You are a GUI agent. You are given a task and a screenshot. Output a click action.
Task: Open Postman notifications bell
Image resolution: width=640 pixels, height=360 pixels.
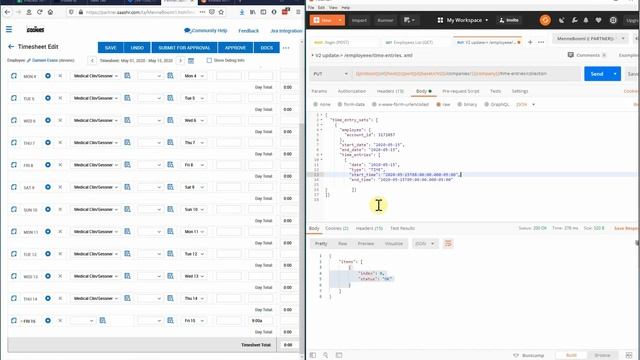[586, 20]
